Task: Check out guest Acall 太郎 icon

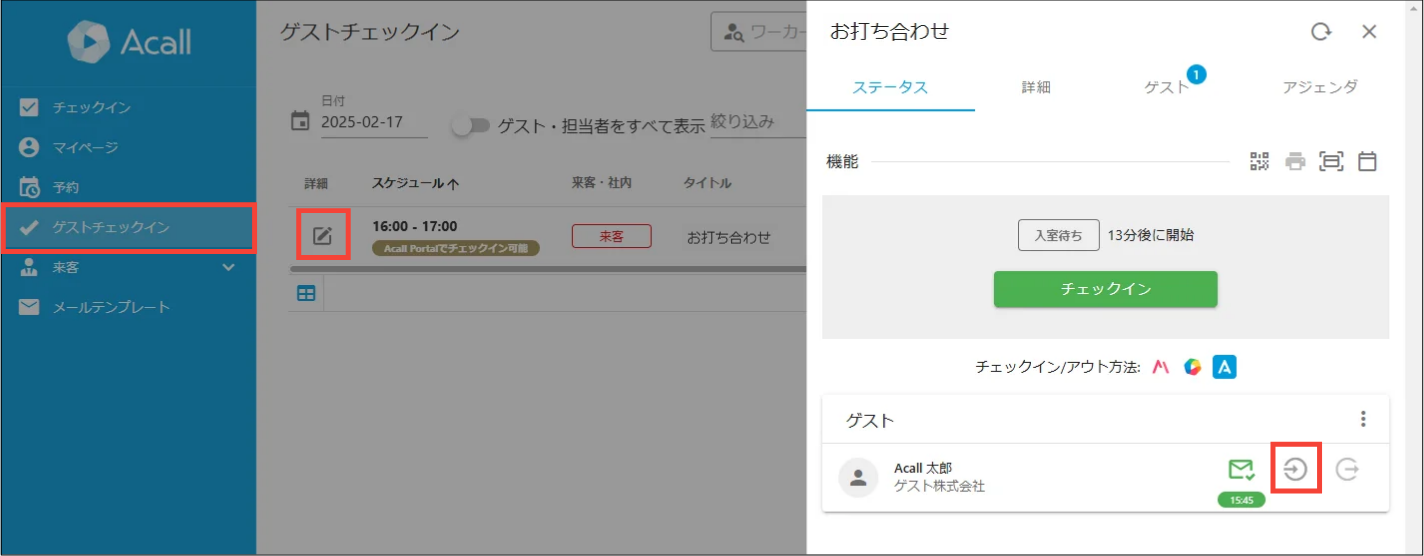Action: (x=1347, y=468)
